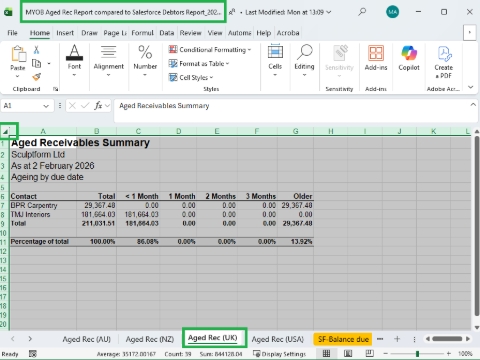Click the Name Box showing A1
The height and width of the screenshot is (360, 480).
[x=21, y=106]
